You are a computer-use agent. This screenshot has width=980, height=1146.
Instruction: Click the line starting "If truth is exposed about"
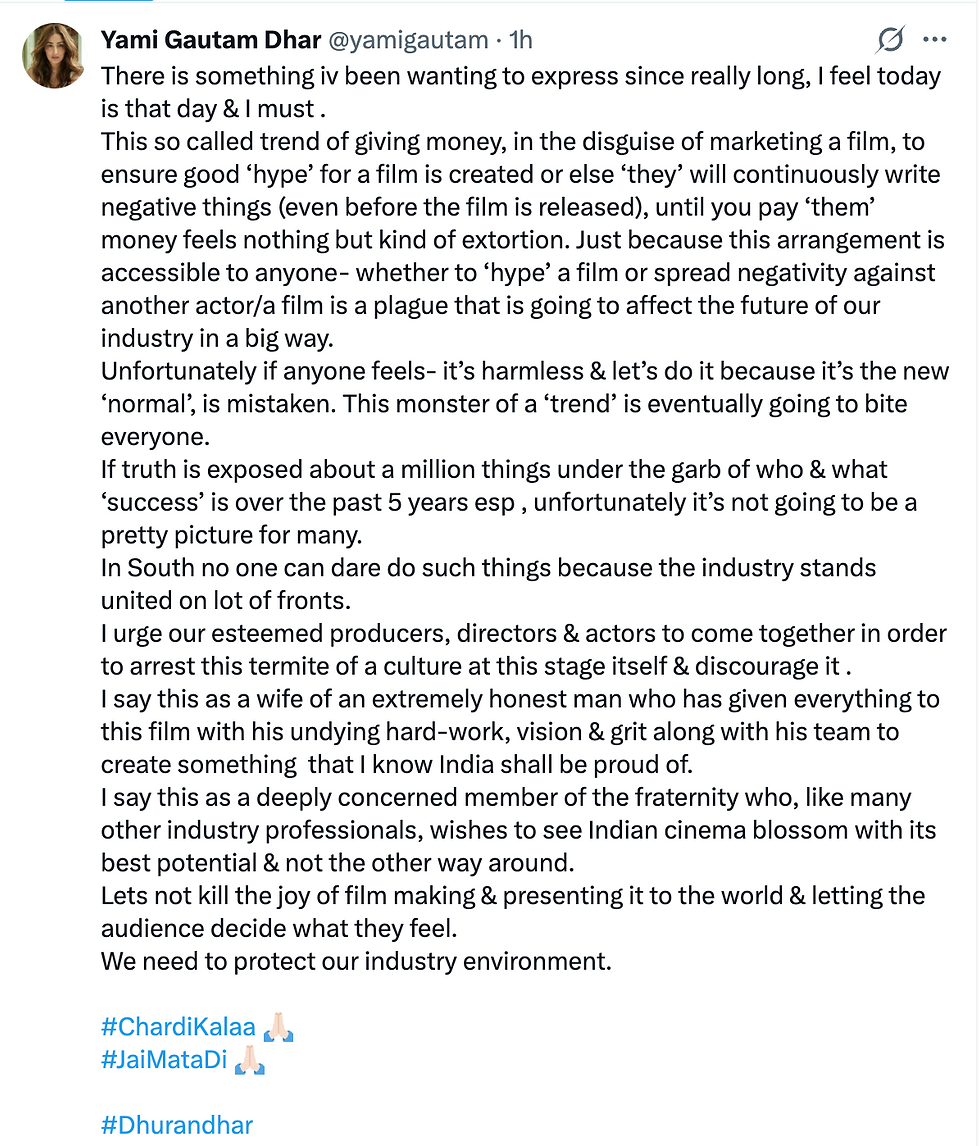click(494, 469)
